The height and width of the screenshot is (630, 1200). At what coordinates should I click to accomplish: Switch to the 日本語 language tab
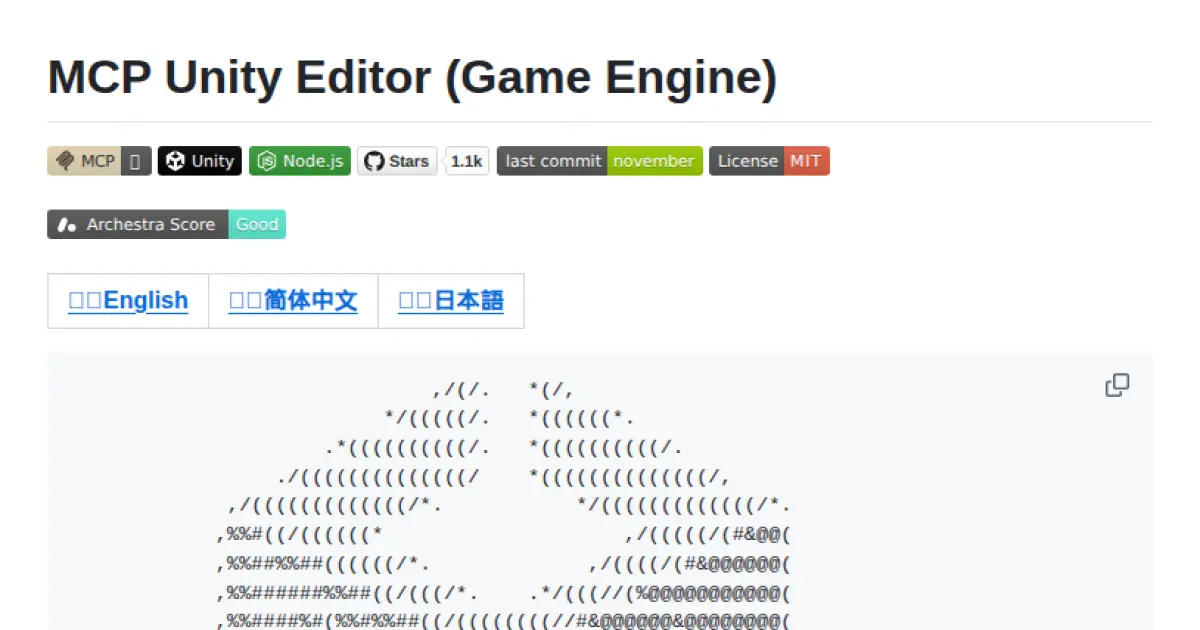[x=451, y=300]
